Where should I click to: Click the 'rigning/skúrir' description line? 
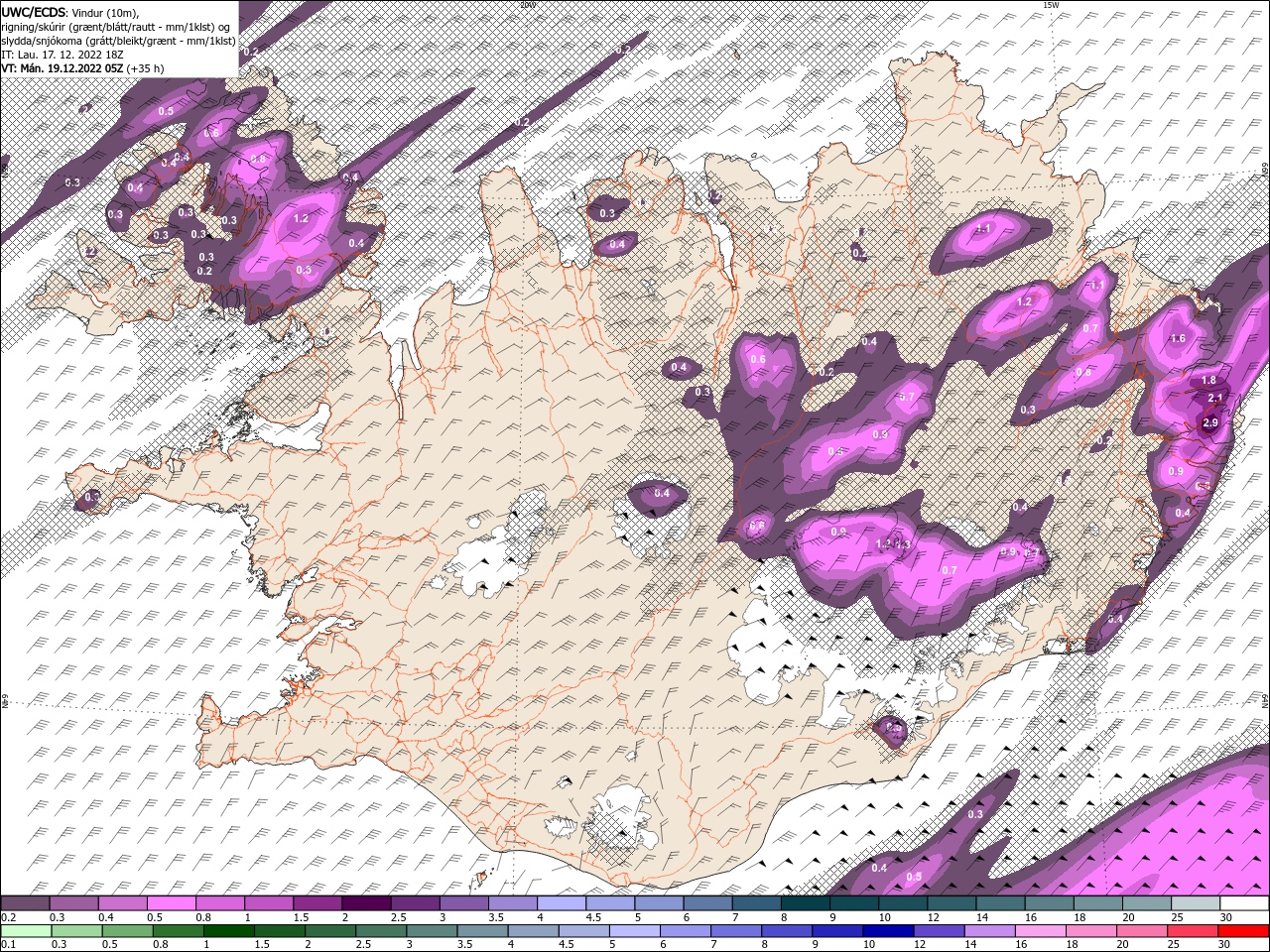(116, 27)
